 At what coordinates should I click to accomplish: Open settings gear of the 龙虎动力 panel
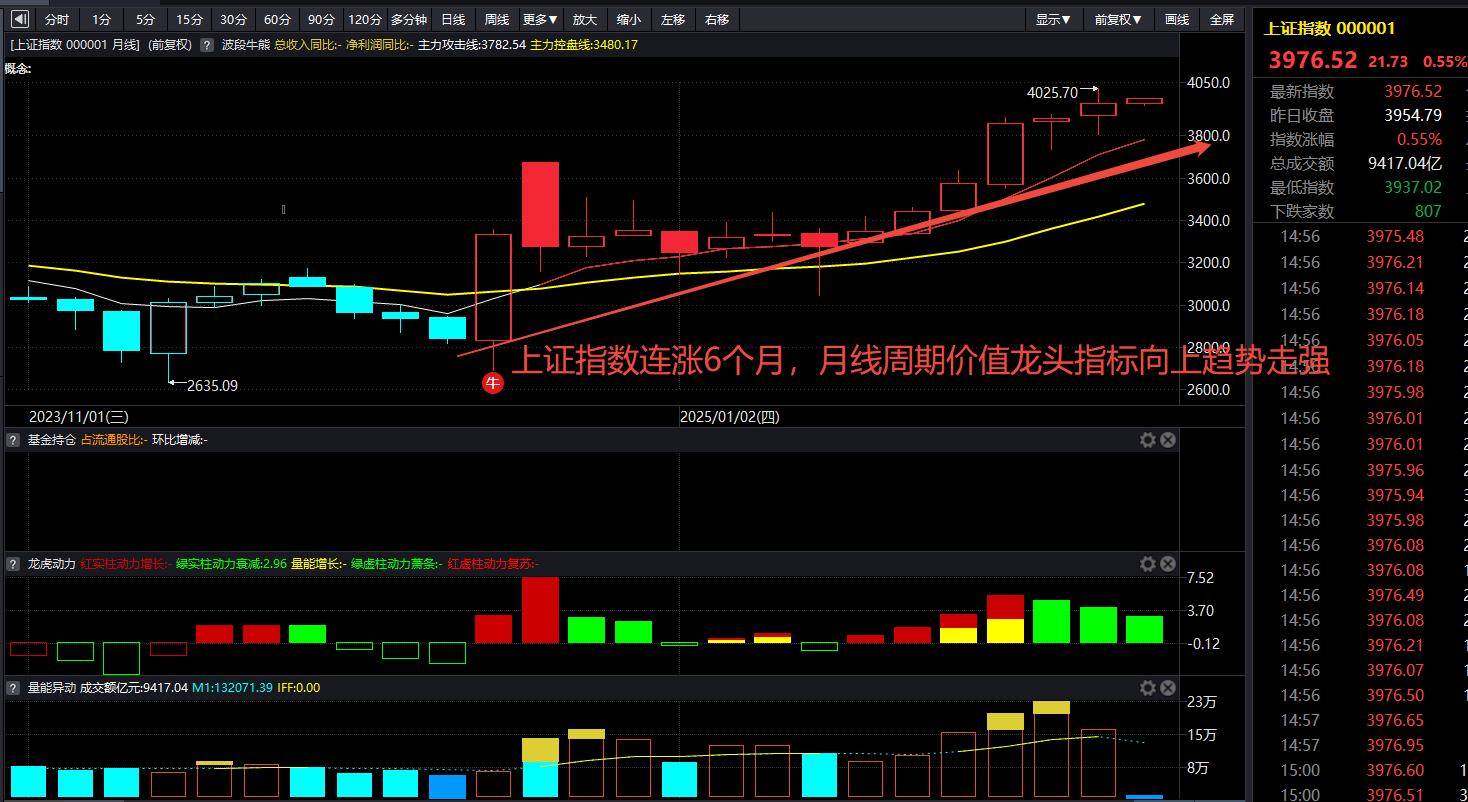[x=1148, y=564]
